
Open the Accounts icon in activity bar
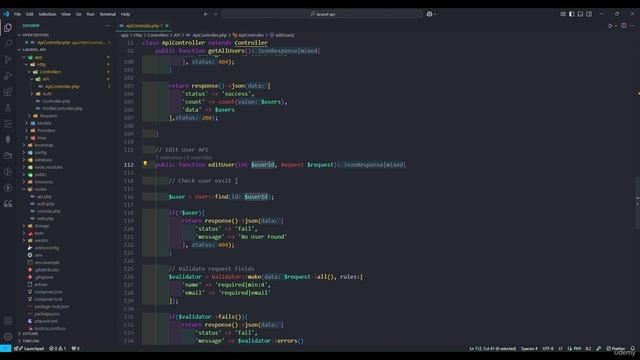(x=8, y=321)
